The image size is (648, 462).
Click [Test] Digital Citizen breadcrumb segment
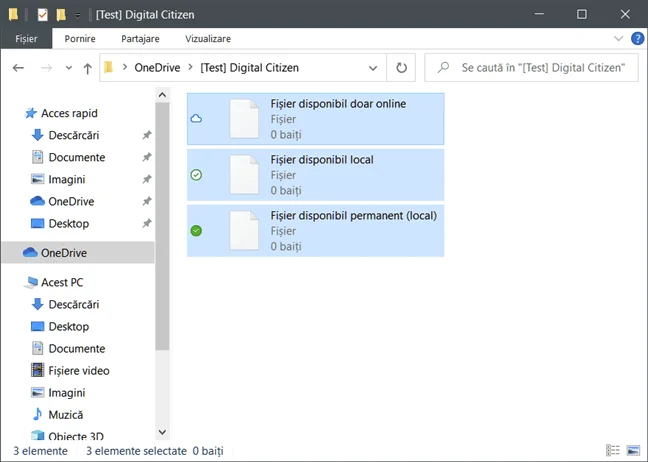[249, 67]
